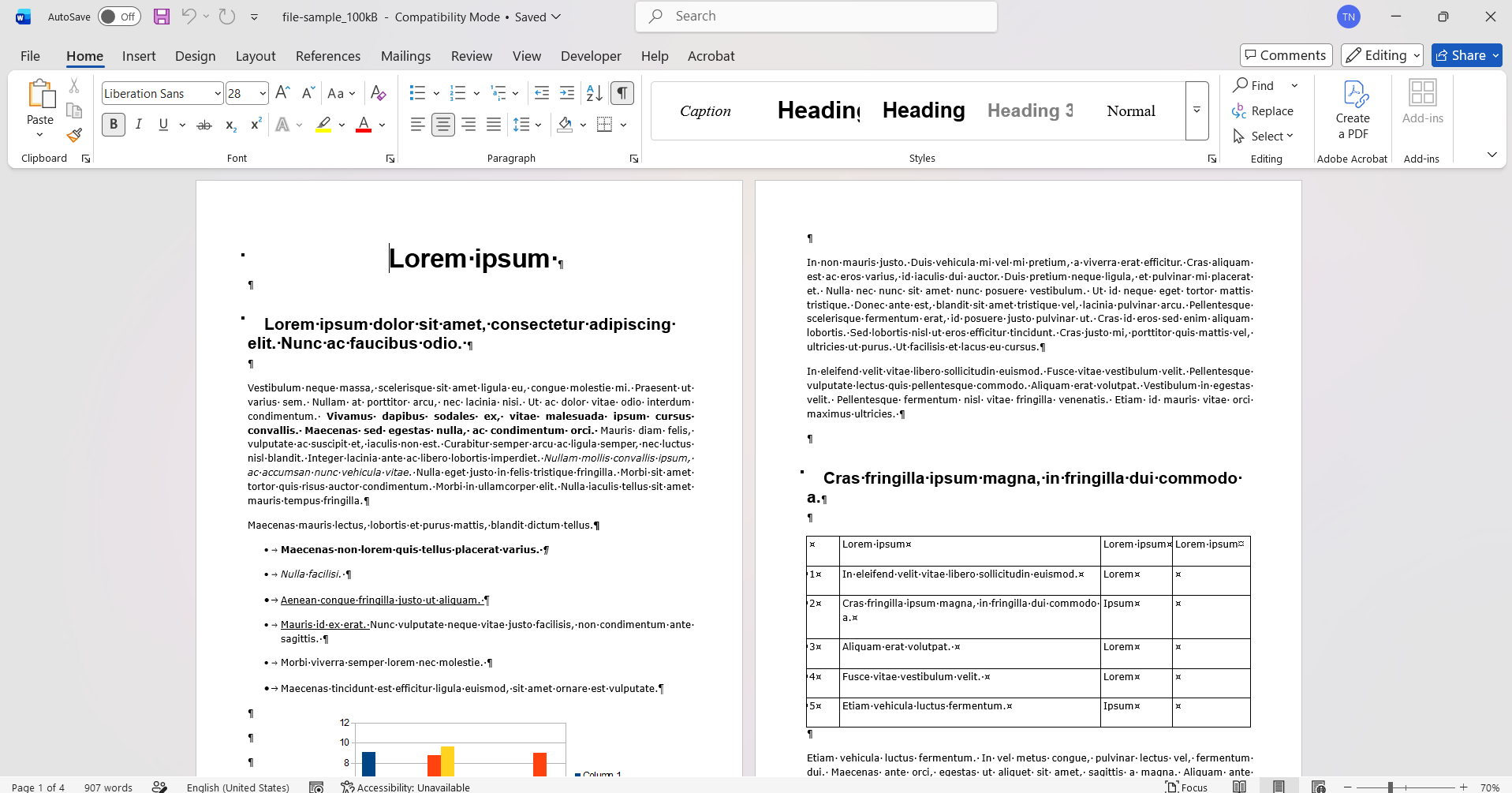Switch to Print Layout view
The height and width of the screenshot is (793, 1512).
click(x=1279, y=787)
